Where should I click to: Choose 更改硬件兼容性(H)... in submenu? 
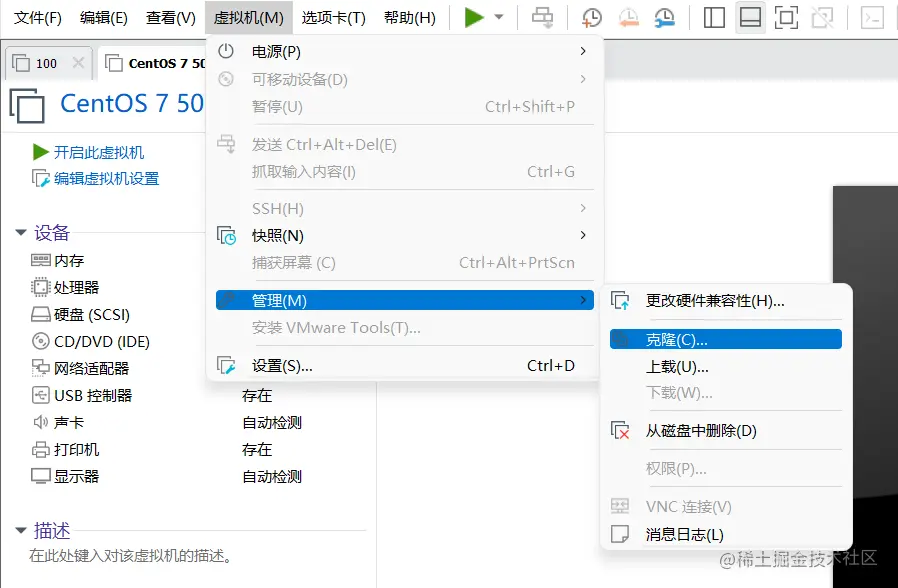[x=726, y=301]
